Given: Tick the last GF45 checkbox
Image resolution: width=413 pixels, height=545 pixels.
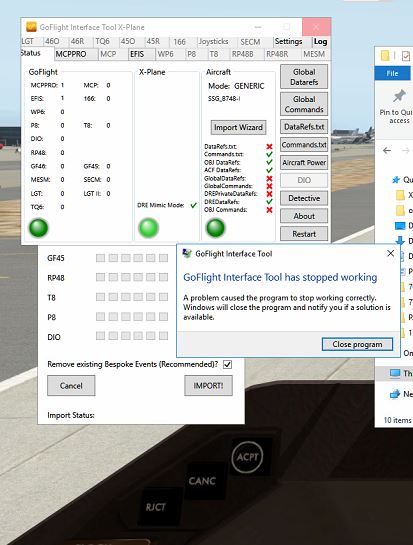Looking at the screenshot, I should (x=163, y=258).
